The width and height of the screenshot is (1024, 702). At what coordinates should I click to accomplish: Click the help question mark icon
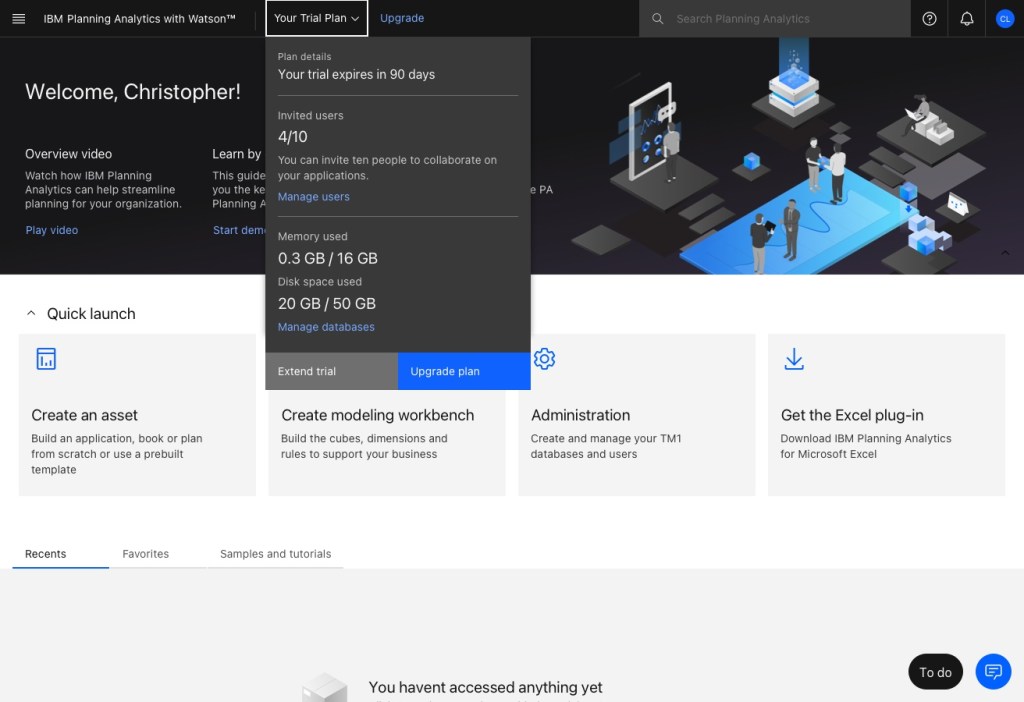click(x=929, y=18)
